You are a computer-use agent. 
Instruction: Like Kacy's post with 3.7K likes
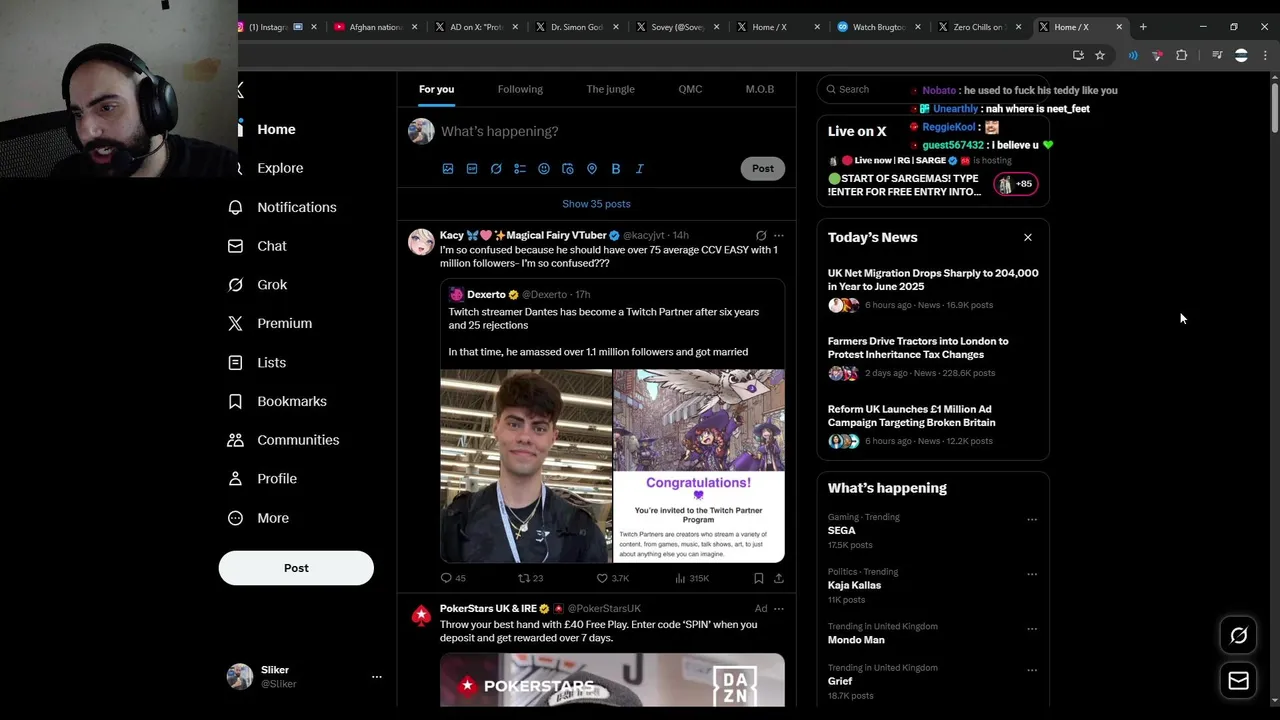[x=602, y=578]
